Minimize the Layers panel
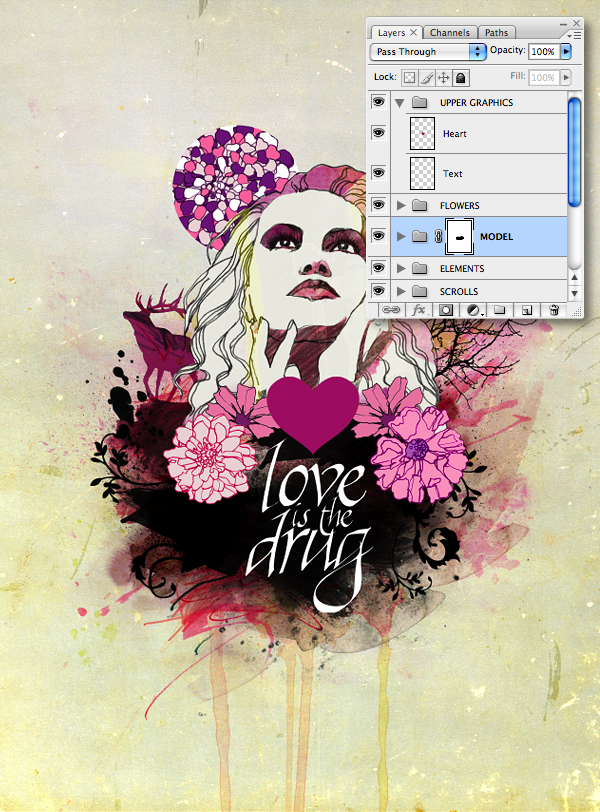The width and height of the screenshot is (600, 812). 563,24
